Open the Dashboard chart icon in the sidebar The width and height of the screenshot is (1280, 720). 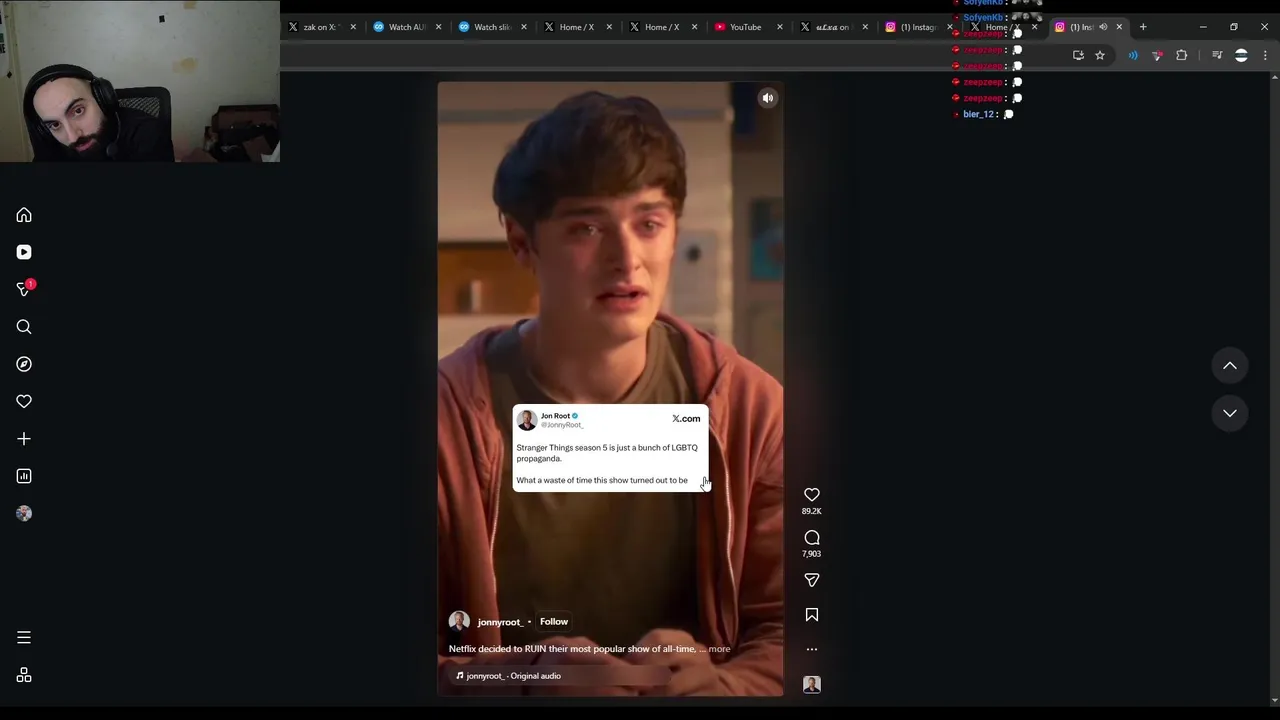click(x=24, y=476)
